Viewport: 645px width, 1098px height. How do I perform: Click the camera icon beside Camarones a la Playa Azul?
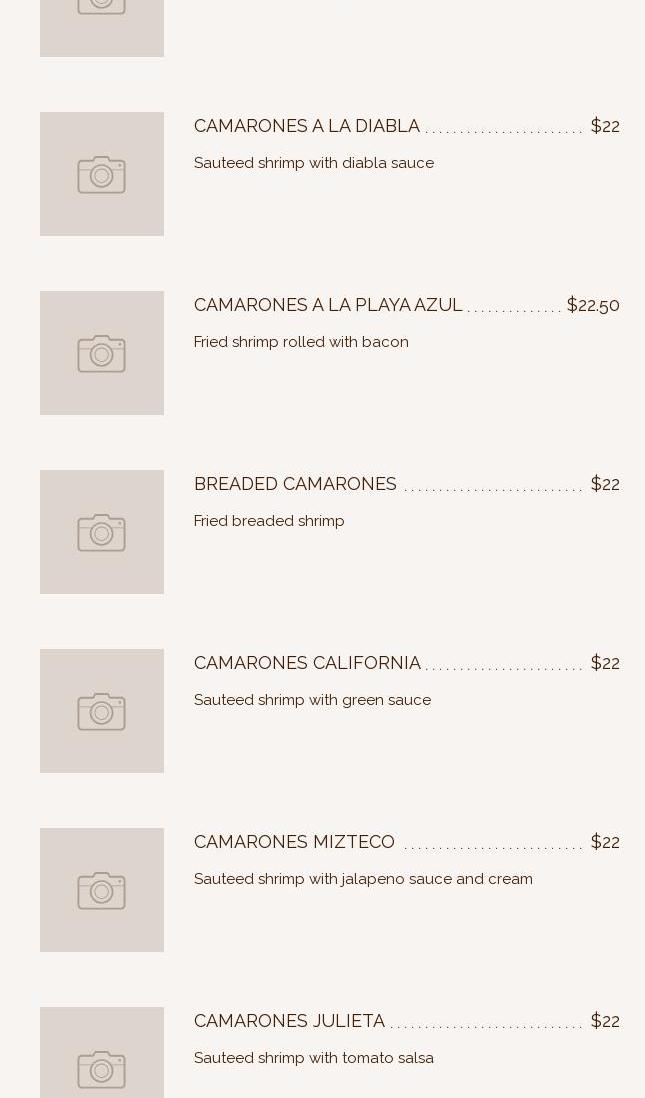(x=102, y=354)
